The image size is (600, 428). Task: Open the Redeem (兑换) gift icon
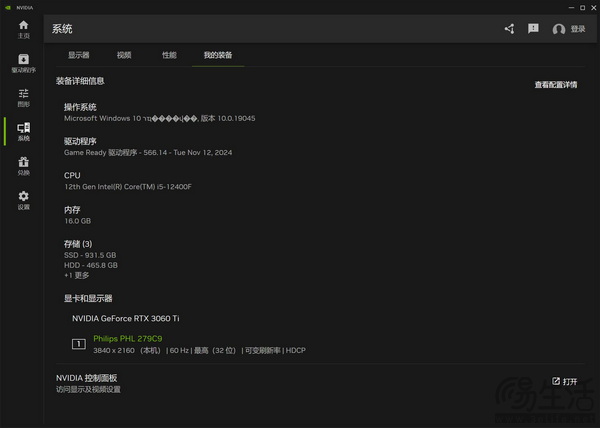click(23, 166)
